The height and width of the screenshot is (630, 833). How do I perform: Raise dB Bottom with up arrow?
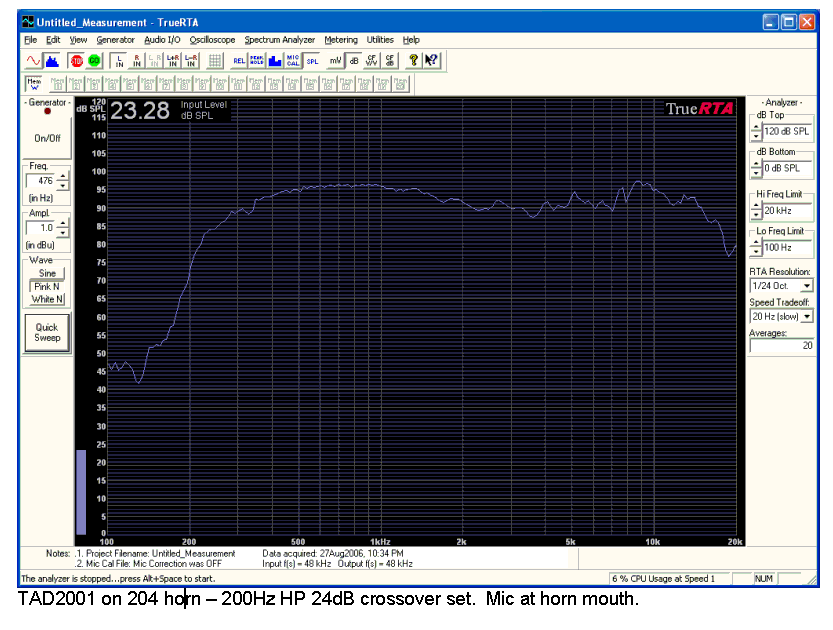(756, 164)
